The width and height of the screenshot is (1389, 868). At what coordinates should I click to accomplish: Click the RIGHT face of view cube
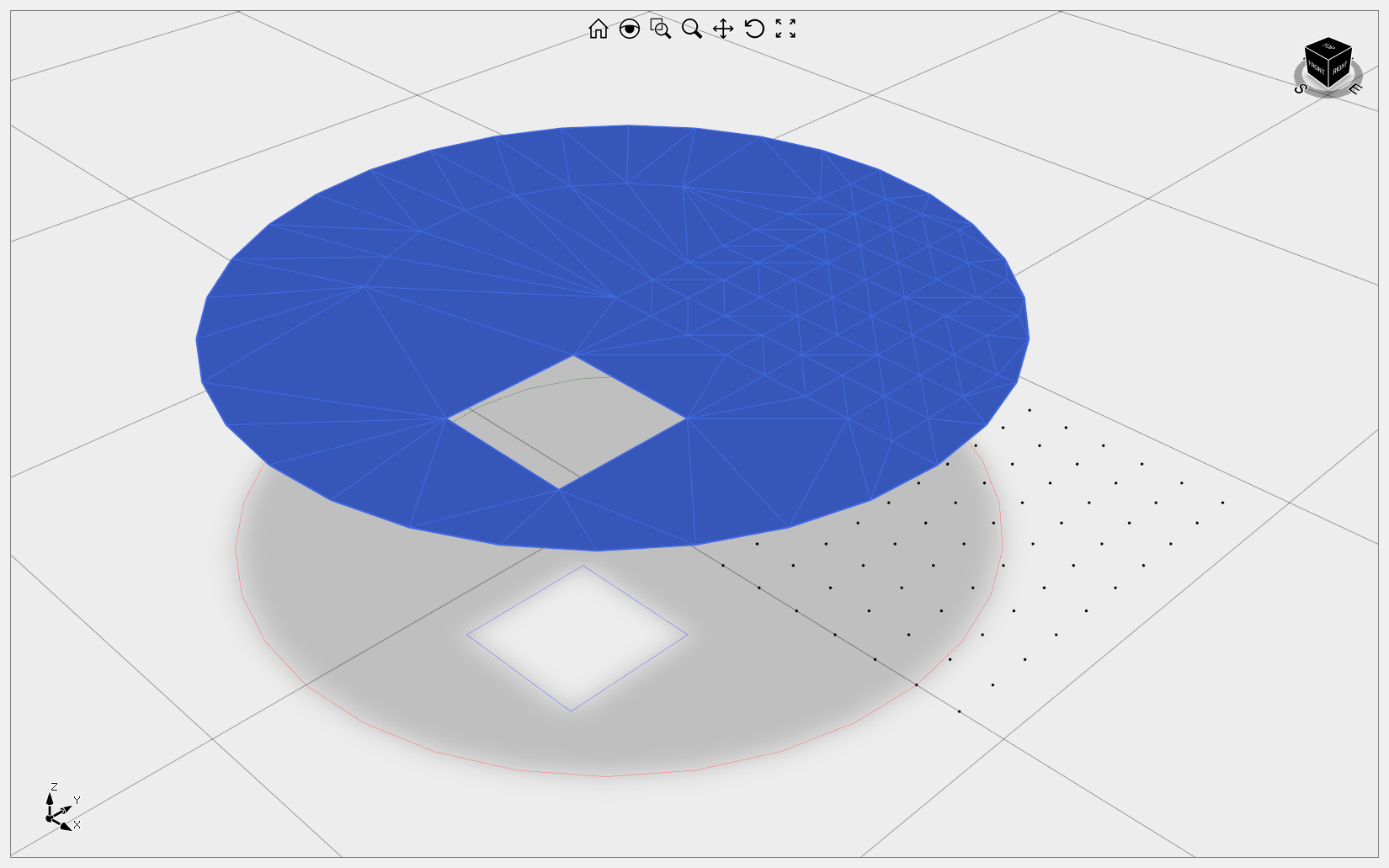click(x=1339, y=68)
